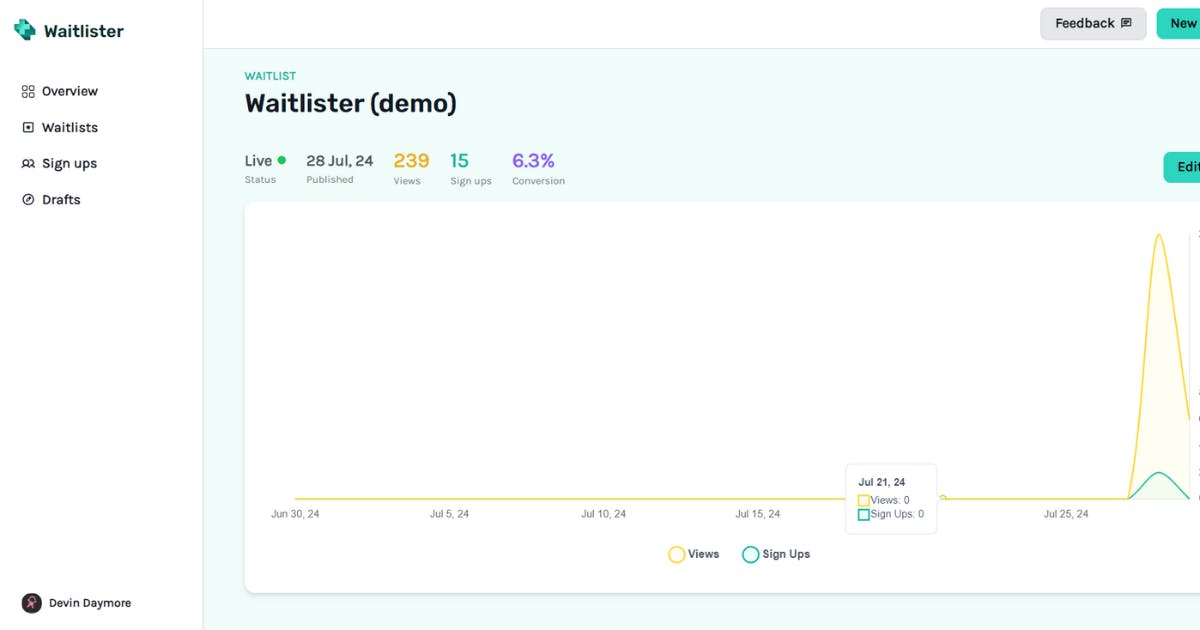
Task: Click the teal Sign Ups peak on chart
Action: [x=1158, y=473]
